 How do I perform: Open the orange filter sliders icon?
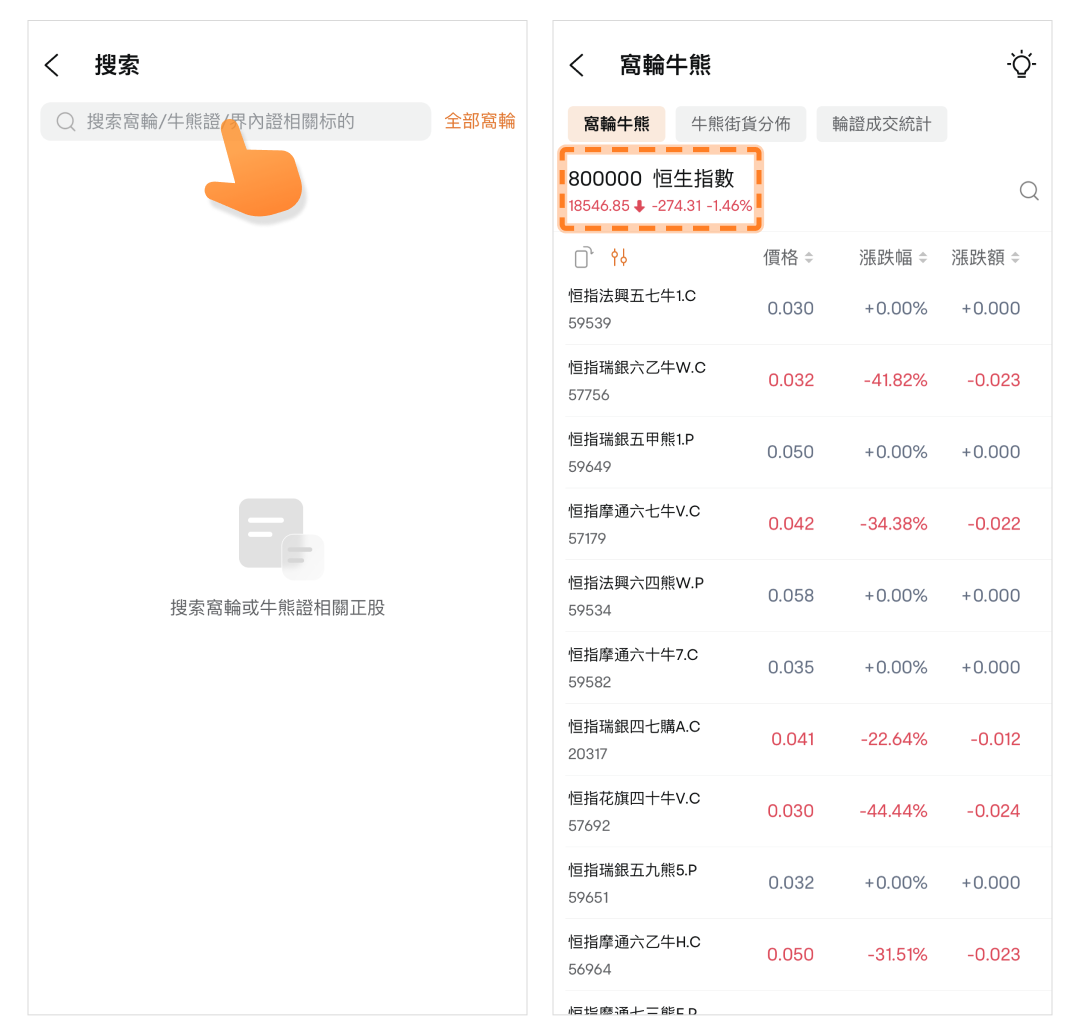(619, 258)
